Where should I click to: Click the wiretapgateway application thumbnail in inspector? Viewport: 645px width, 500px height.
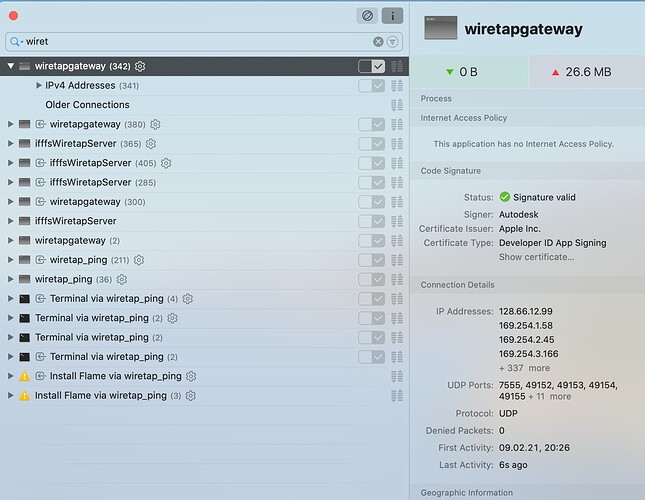point(441,28)
